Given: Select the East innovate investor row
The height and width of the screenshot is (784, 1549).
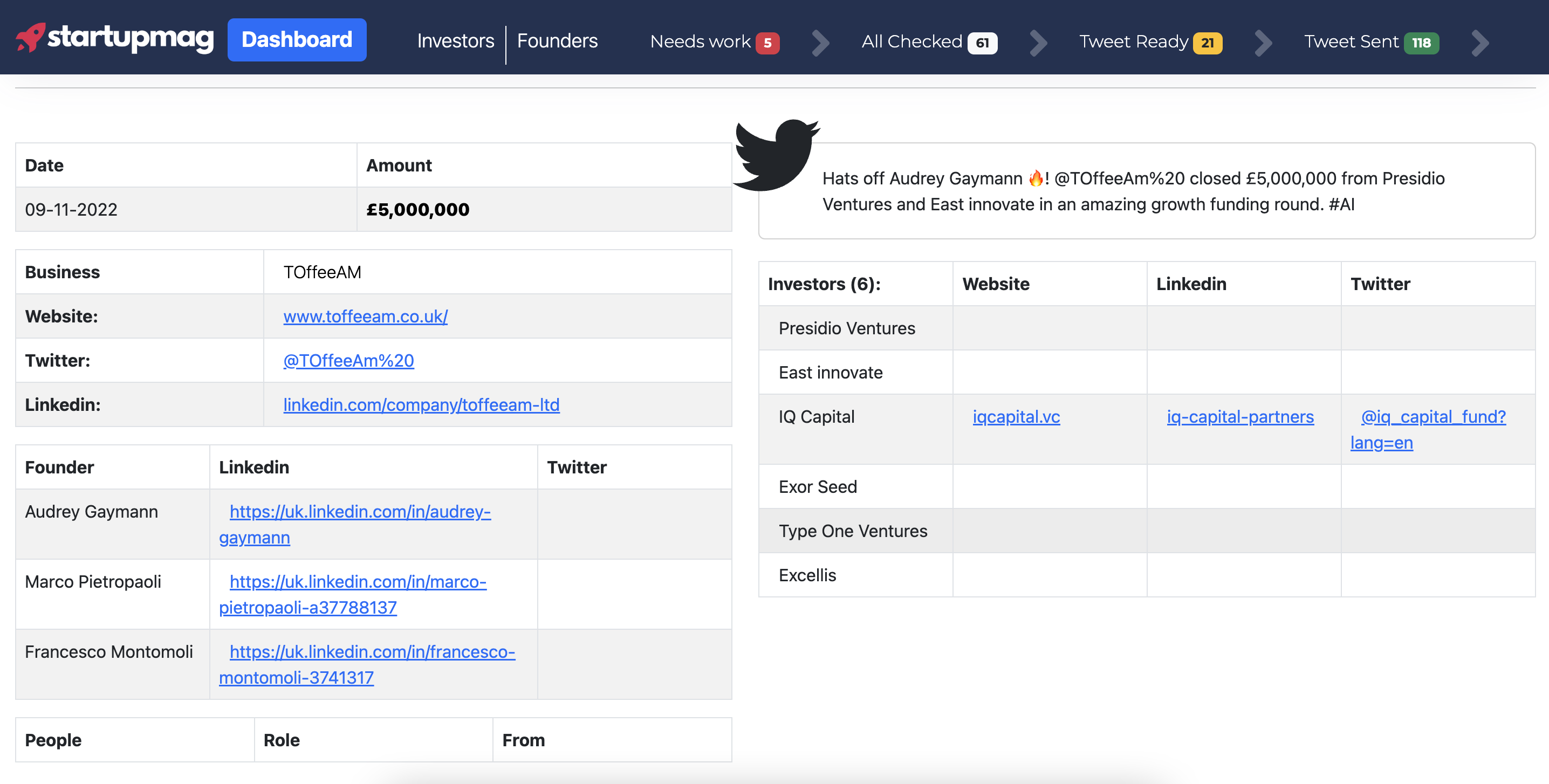Looking at the screenshot, I should click(1147, 373).
